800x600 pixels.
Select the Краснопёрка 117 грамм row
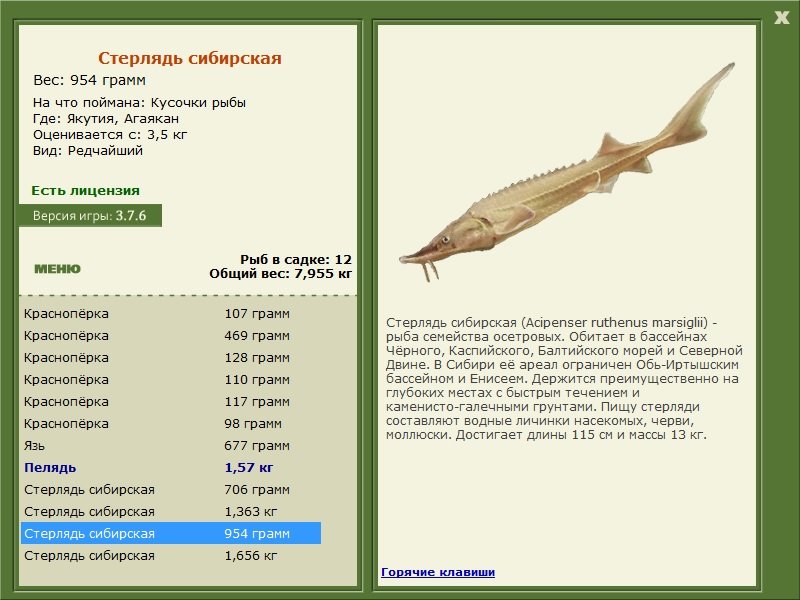[x=171, y=401]
